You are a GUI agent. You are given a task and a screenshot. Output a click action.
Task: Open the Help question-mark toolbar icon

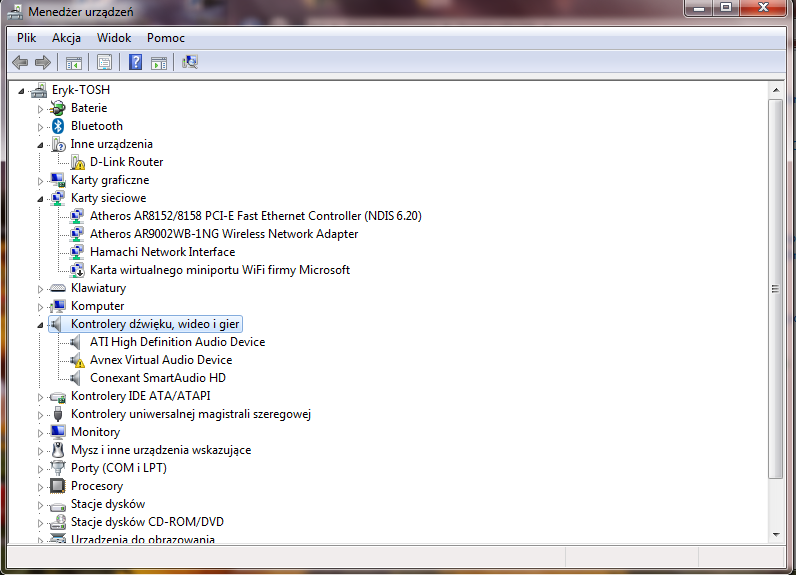coord(136,62)
